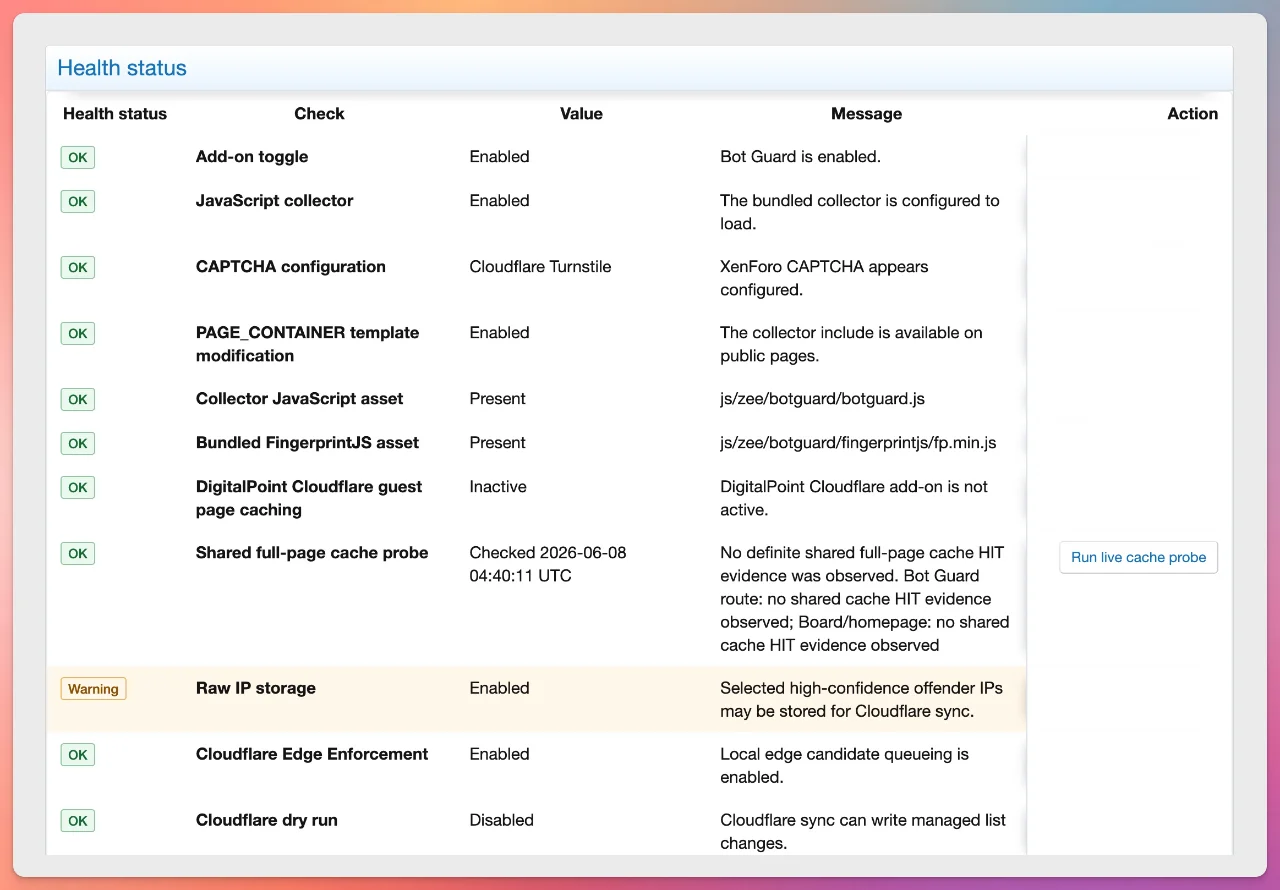The height and width of the screenshot is (890, 1280).
Task: Click the Selected high-confidence offender IPs message
Action: [x=861, y=700]
